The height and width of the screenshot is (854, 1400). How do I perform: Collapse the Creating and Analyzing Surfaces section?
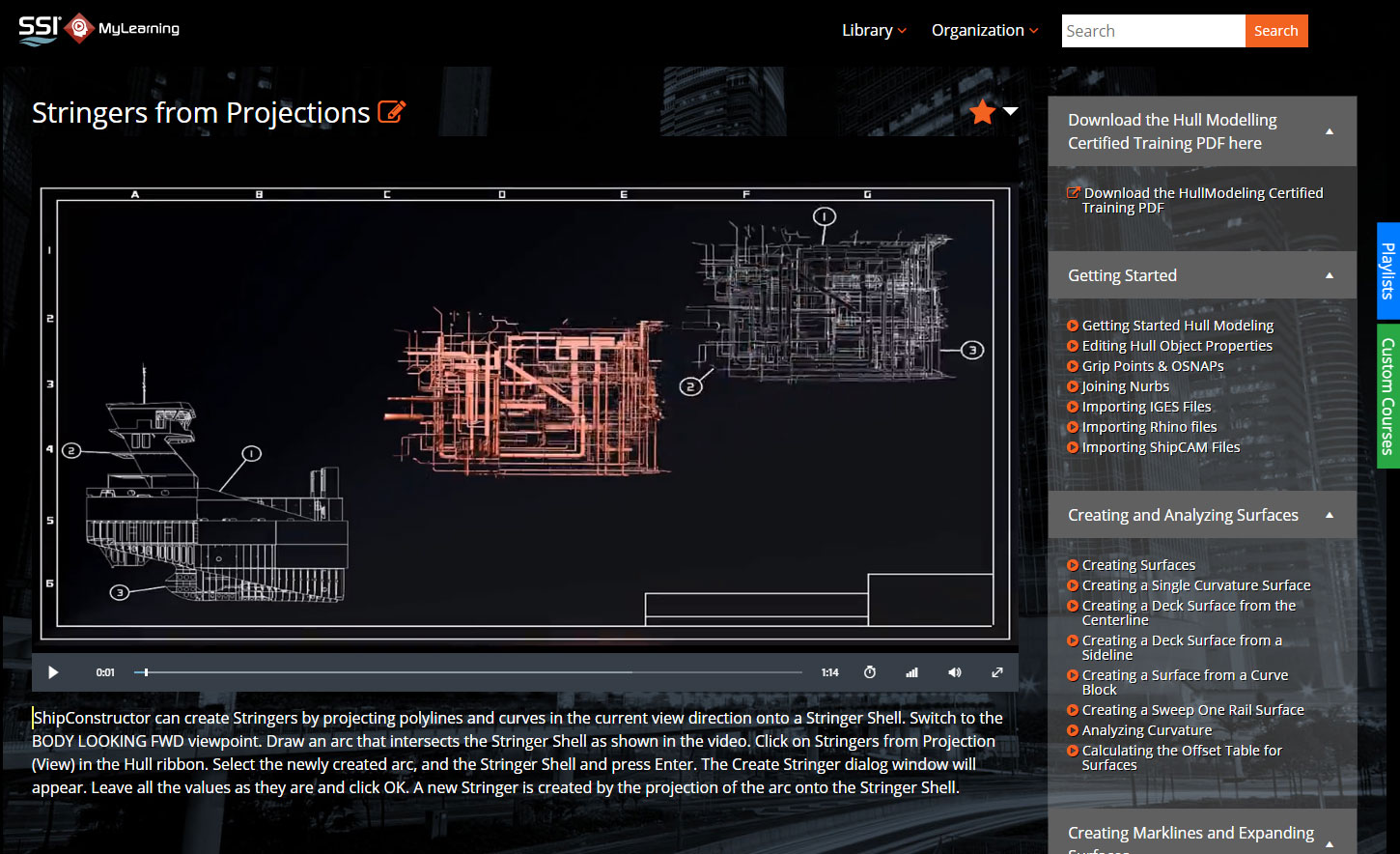click(x=1331, y=514)
